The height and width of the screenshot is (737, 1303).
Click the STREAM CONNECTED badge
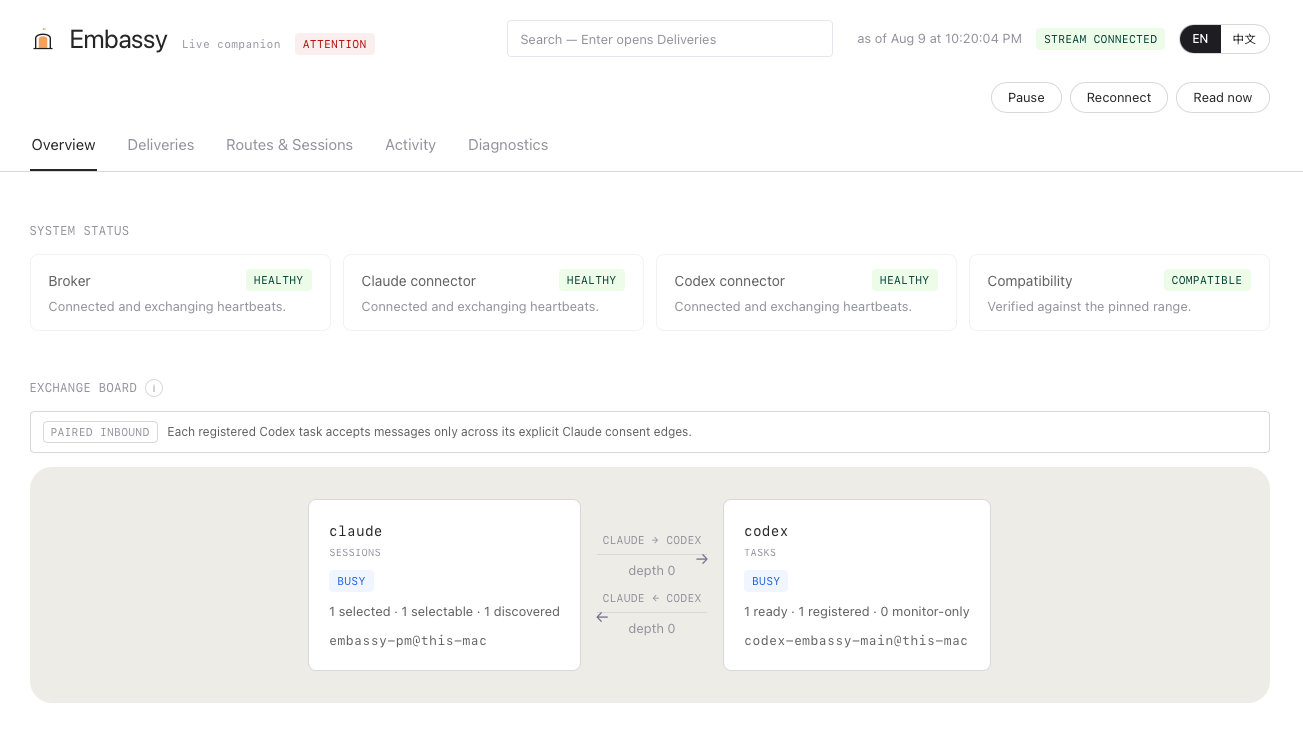click(1100, 39)
